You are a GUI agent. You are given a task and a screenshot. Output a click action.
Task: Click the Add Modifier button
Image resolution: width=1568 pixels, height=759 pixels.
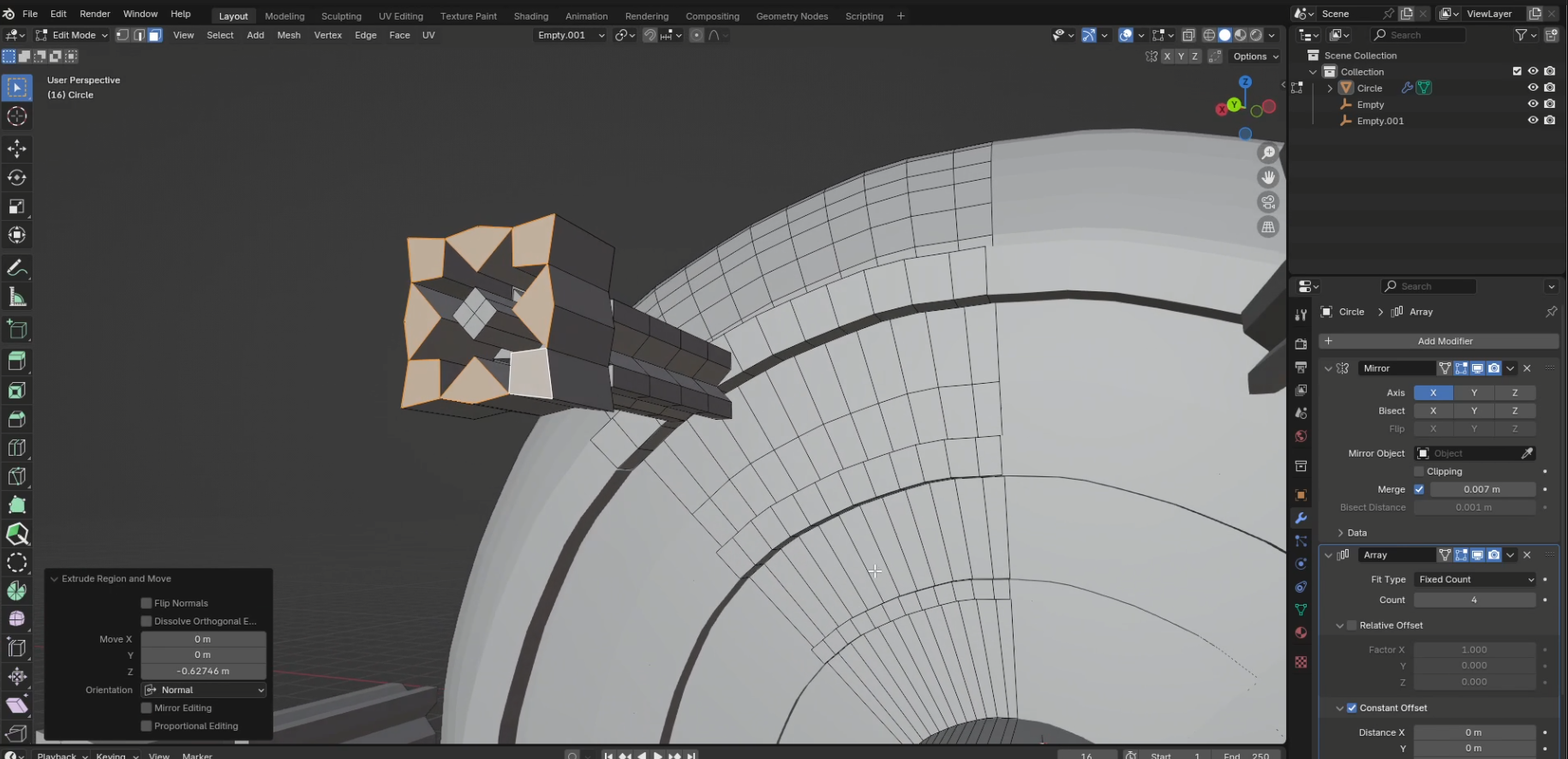point(1439,341)
